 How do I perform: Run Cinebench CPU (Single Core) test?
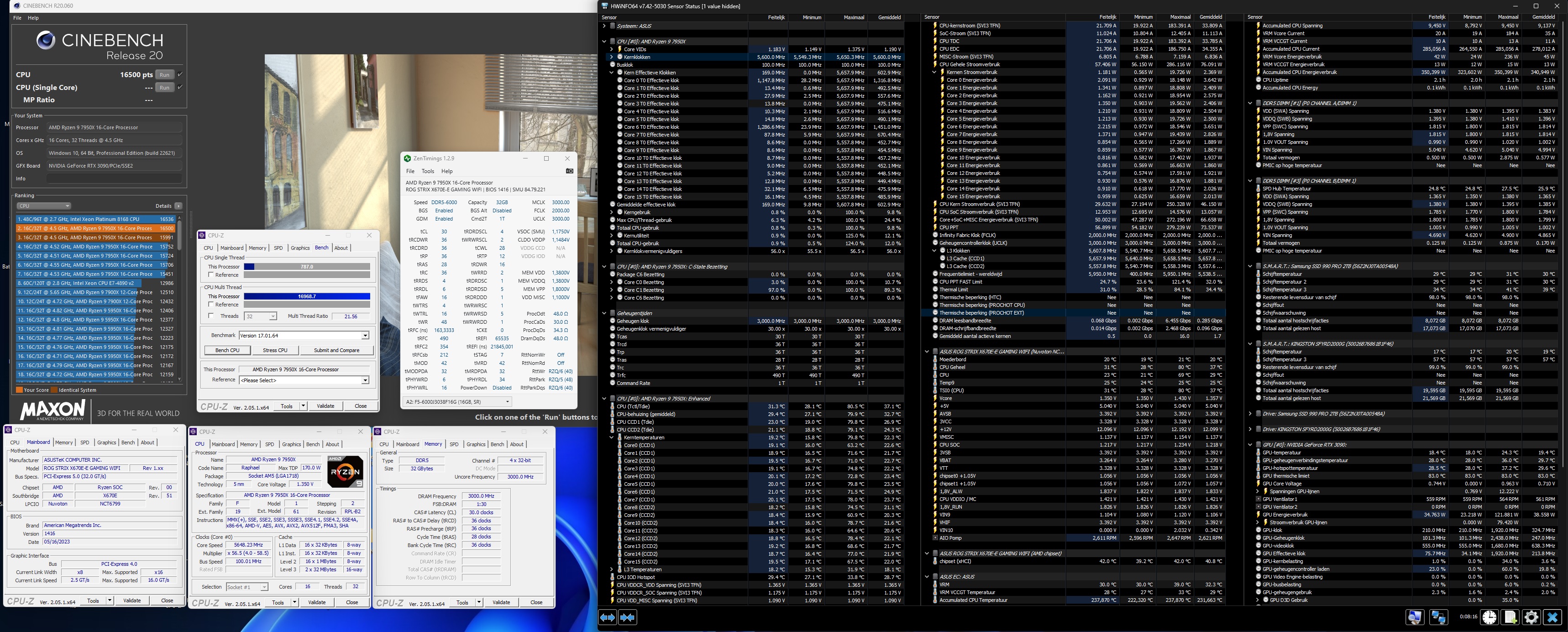tap(164, 88)
